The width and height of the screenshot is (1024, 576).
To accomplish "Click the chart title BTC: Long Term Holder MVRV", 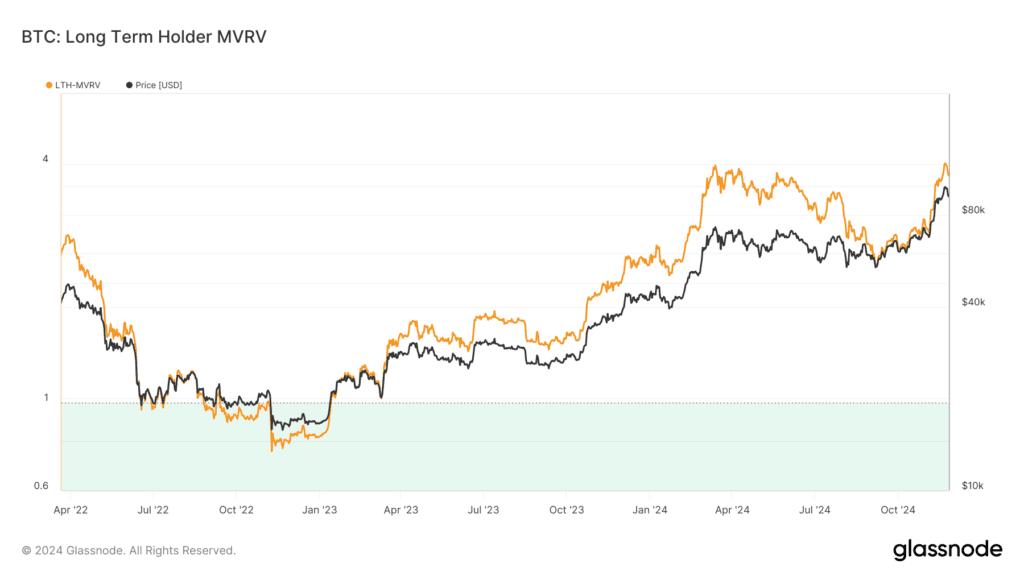I will point(143,37).
